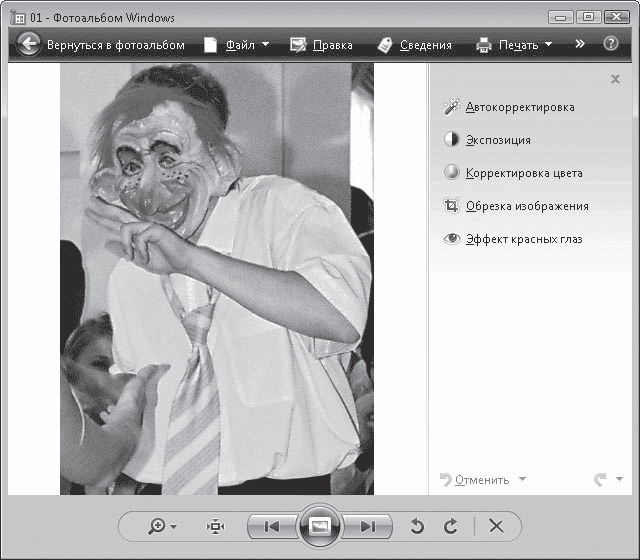Delete the photo with the X icon
The image size is (640, 560).
(496, 526)
